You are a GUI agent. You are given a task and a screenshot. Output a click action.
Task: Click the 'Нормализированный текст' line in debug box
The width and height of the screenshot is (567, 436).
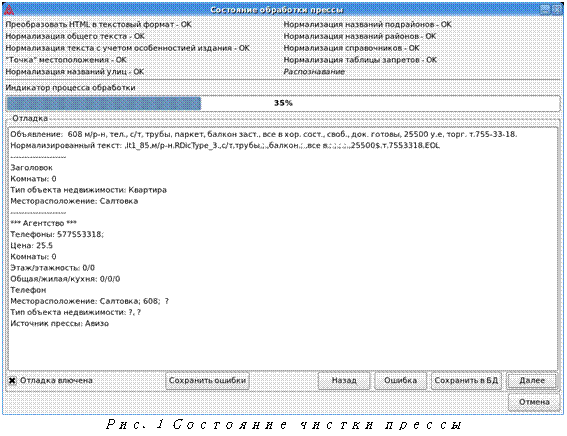(x=225, y=146)
